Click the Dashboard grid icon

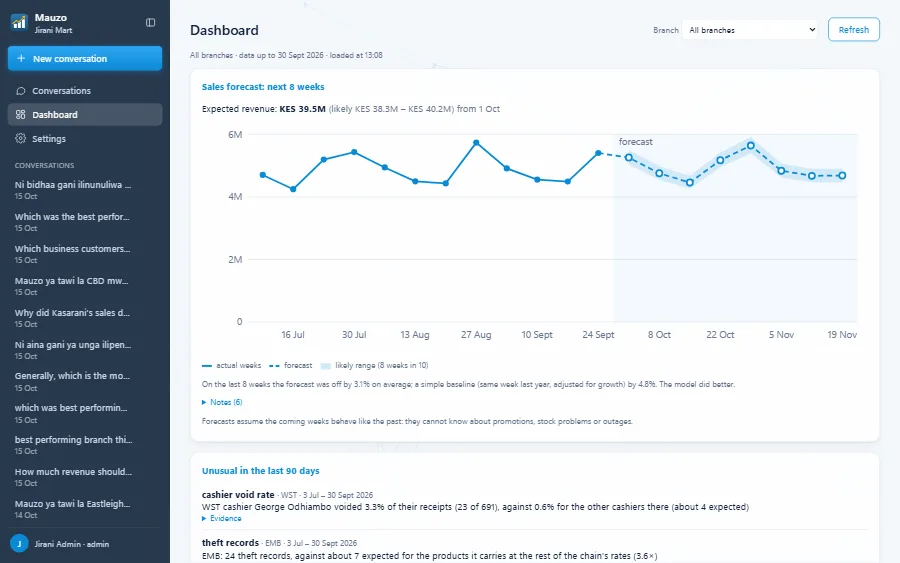(21, 115)
